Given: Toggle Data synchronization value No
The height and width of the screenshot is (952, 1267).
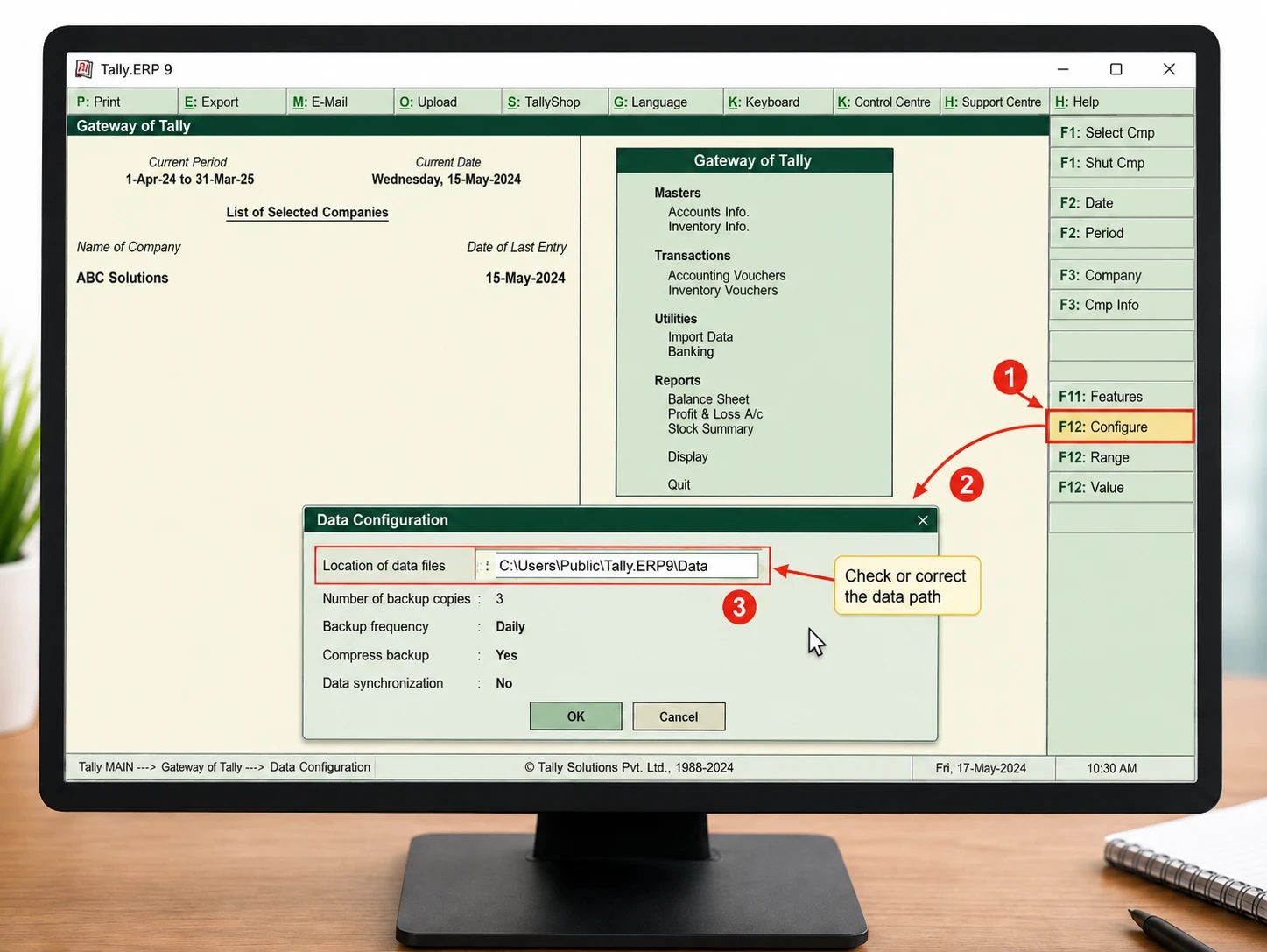Looking at the screenshot, I should pyautogui.click(x=503, y=683).
